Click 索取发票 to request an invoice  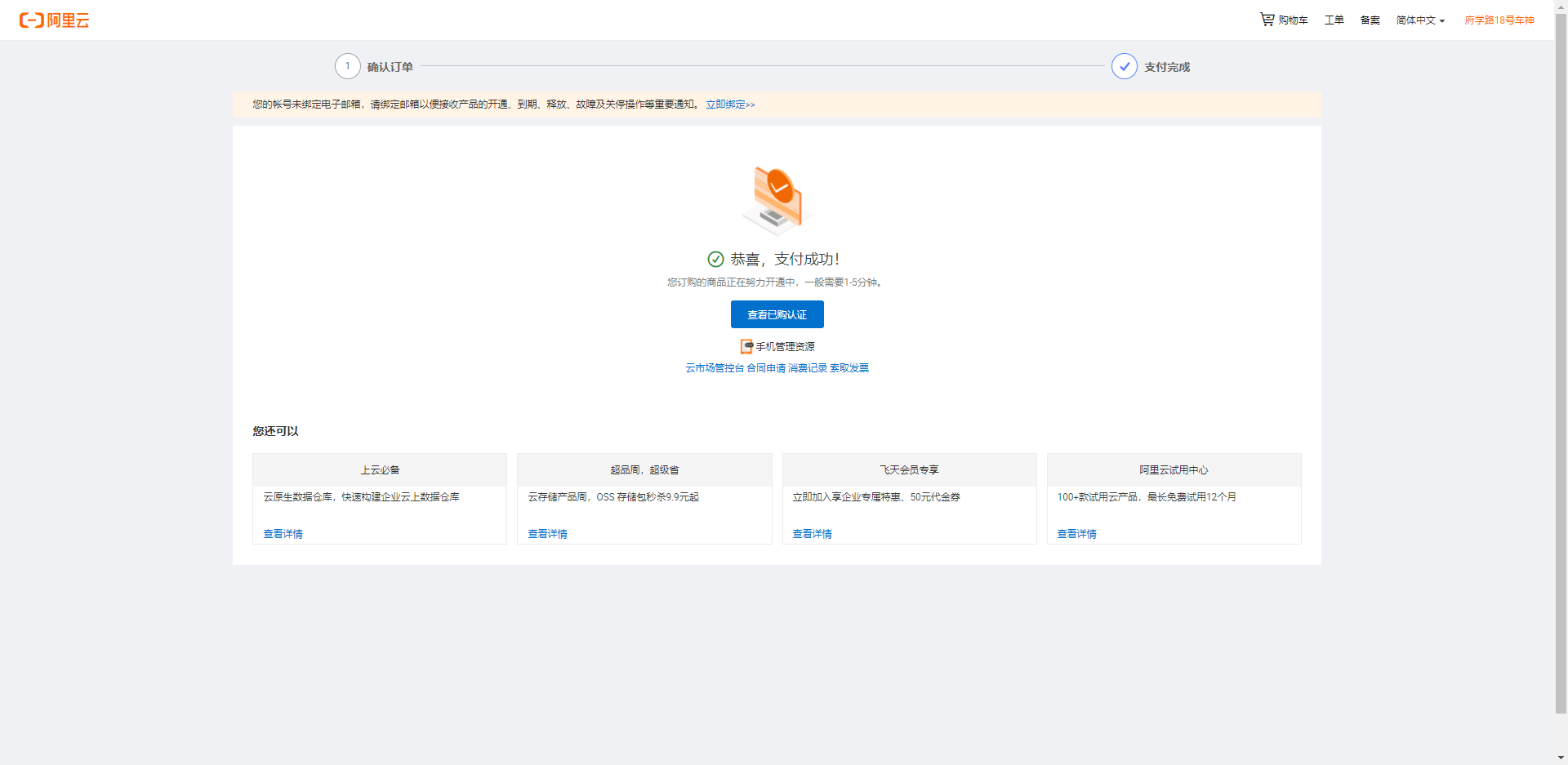coord(849,368)
